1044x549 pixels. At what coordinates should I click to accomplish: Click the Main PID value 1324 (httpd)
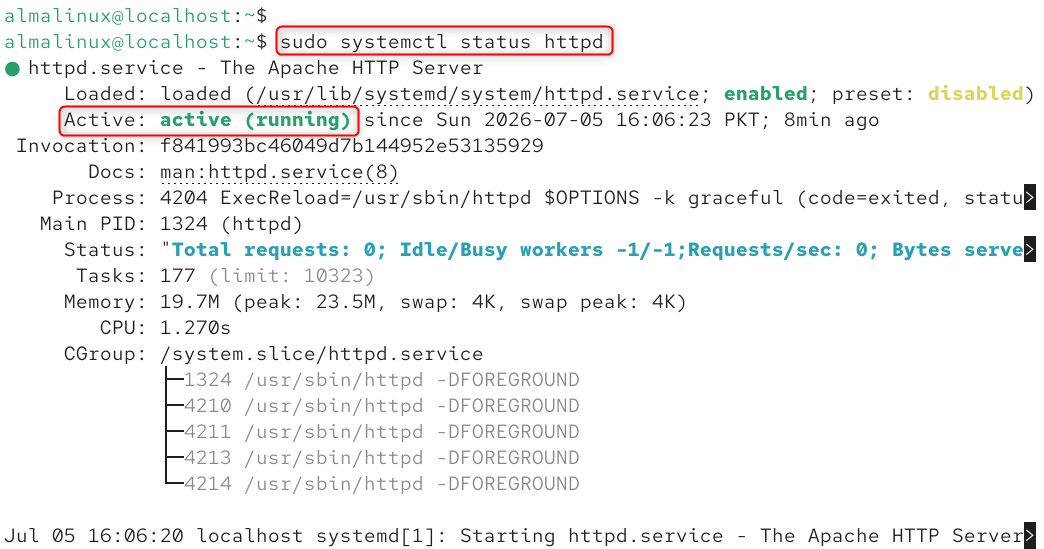[x=231, y=224]
